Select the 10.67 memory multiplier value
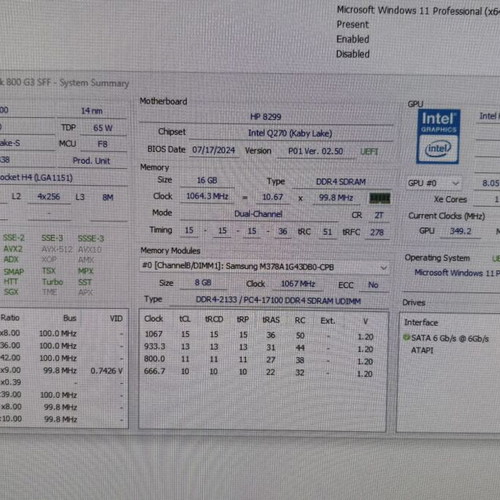 click(x=272, y=197)
